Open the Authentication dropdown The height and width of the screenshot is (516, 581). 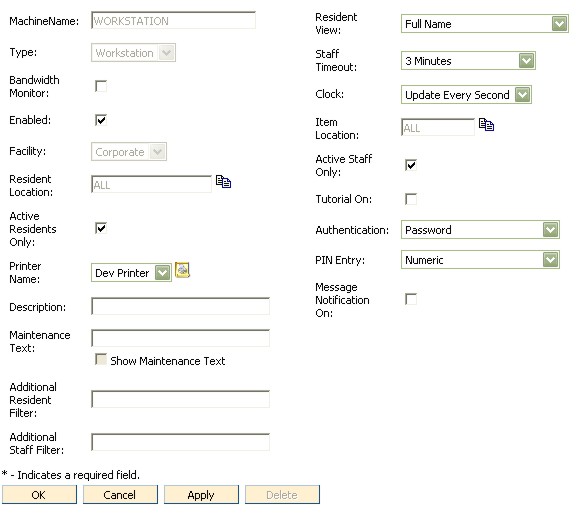tap(480, 230)
